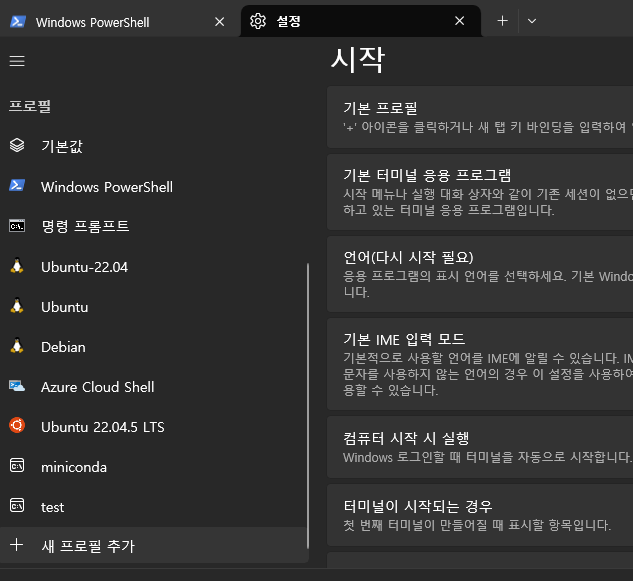Click the orange Ubuntu 22.04.5 LTS logo
This screenshot has height=581, width=633.
[17, 425]
